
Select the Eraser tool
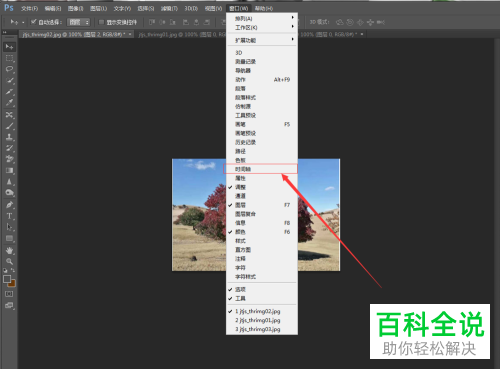pos(9,159)
